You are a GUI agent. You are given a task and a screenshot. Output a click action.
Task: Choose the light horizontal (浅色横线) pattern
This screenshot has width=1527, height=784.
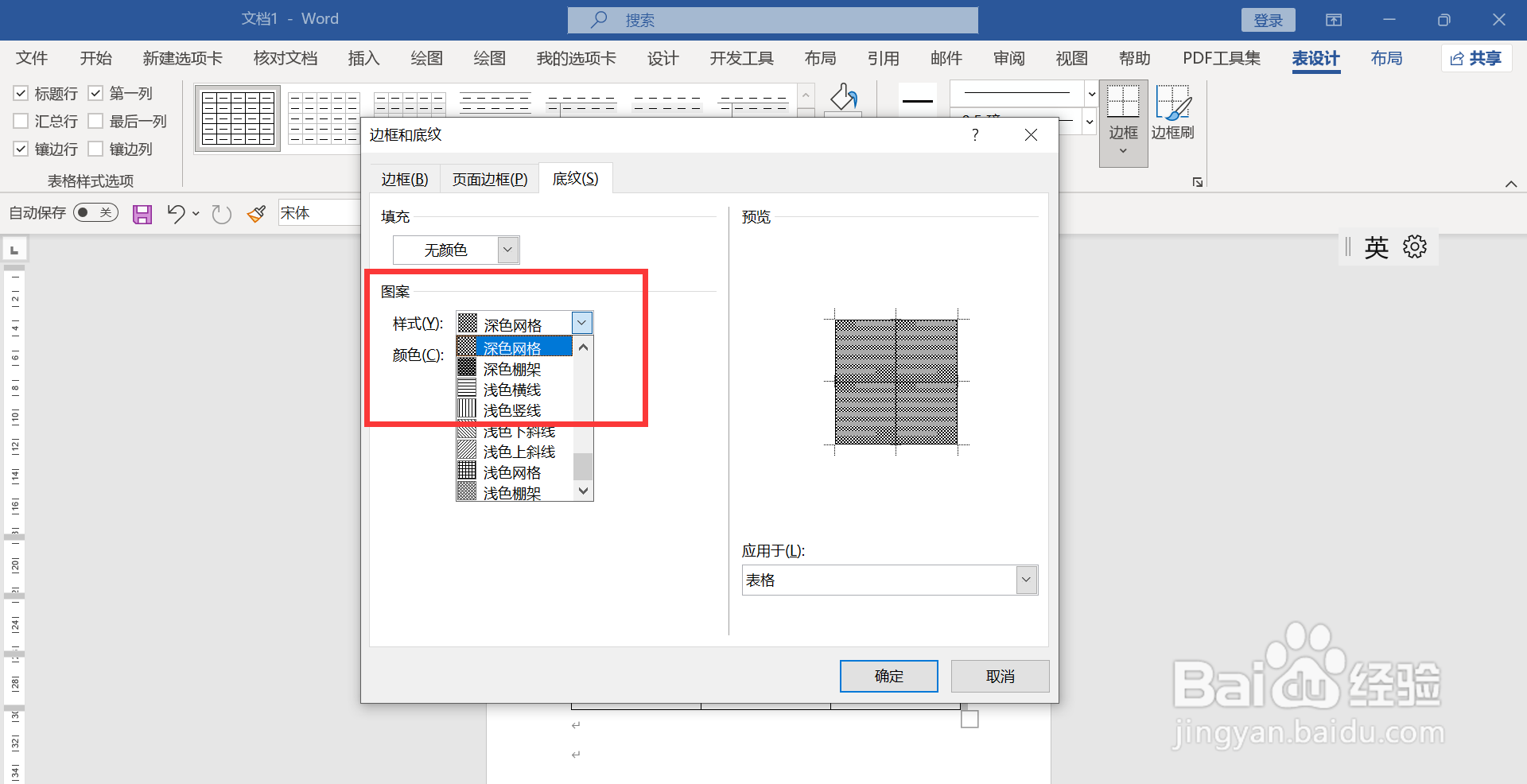(x=514, y=390)
